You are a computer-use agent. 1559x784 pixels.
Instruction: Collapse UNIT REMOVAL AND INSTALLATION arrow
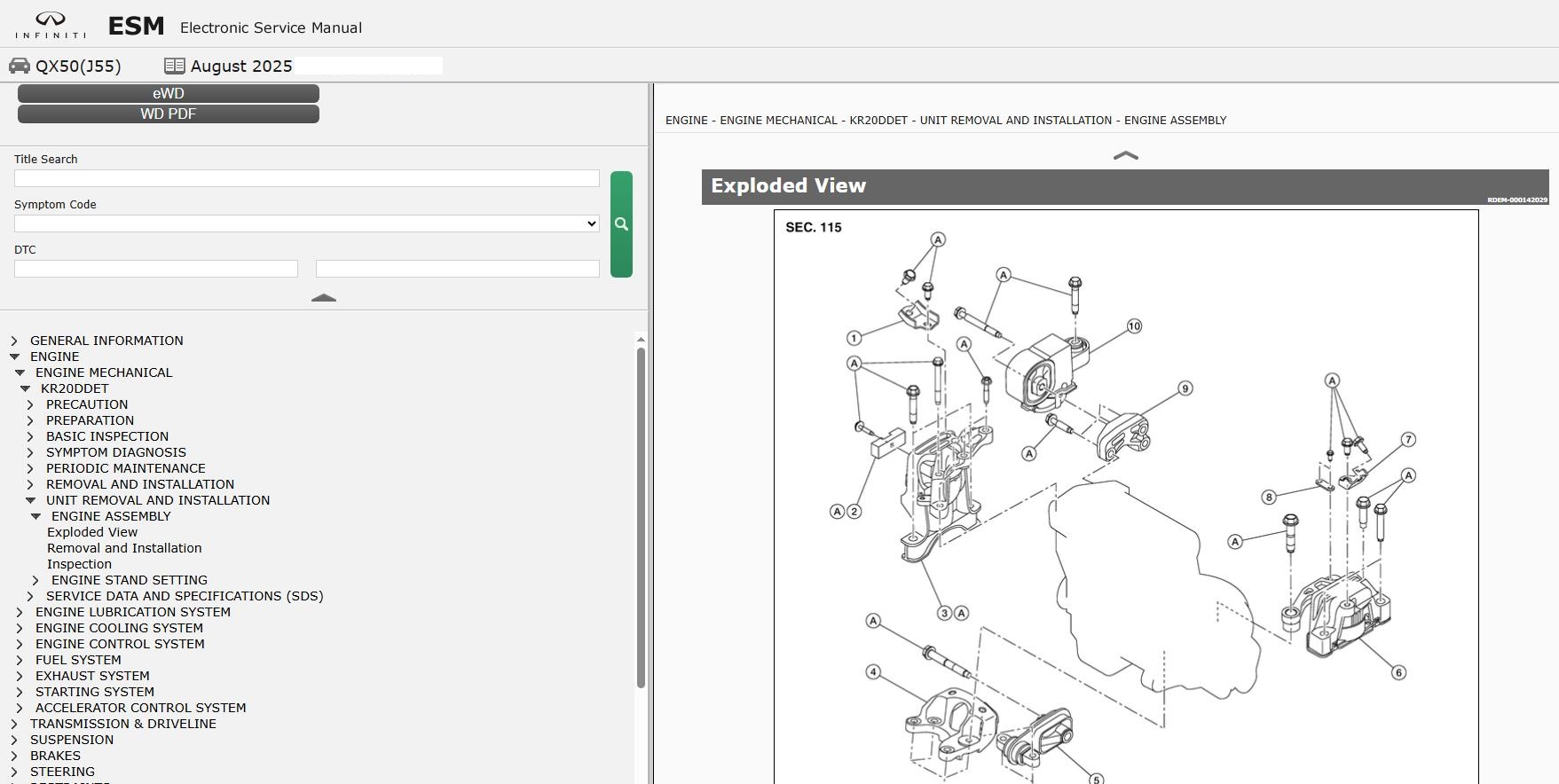coord(30,500)
